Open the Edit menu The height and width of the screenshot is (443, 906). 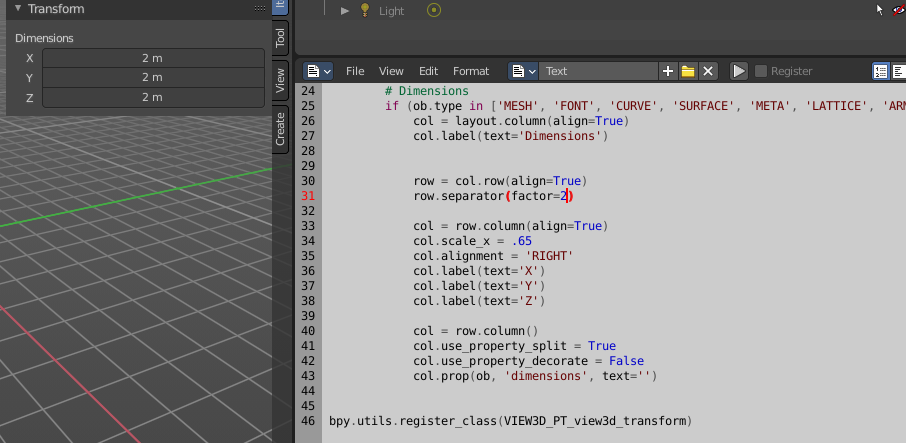click(428, 71)
